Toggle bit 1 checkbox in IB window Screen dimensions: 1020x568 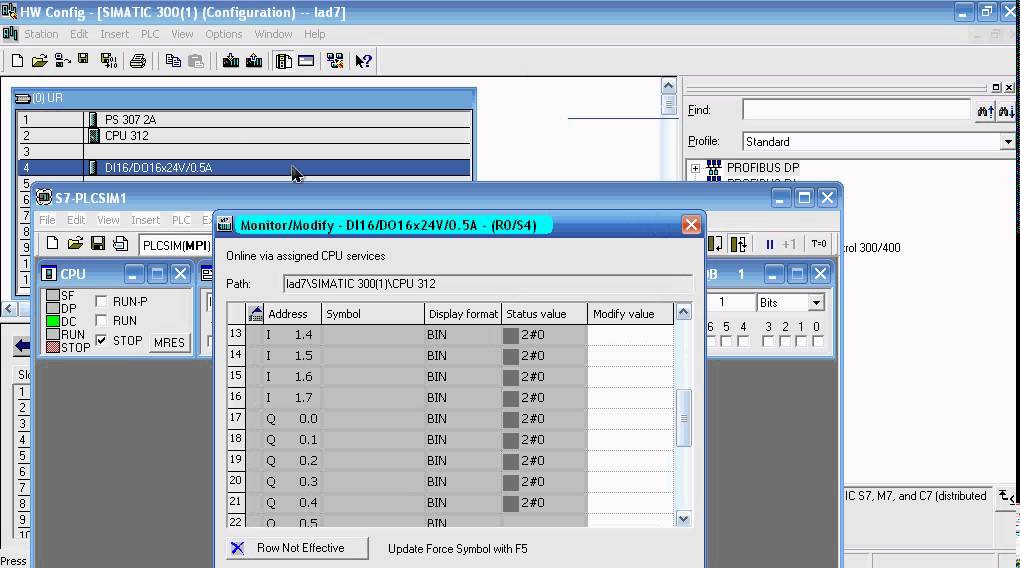pos(801,340)
